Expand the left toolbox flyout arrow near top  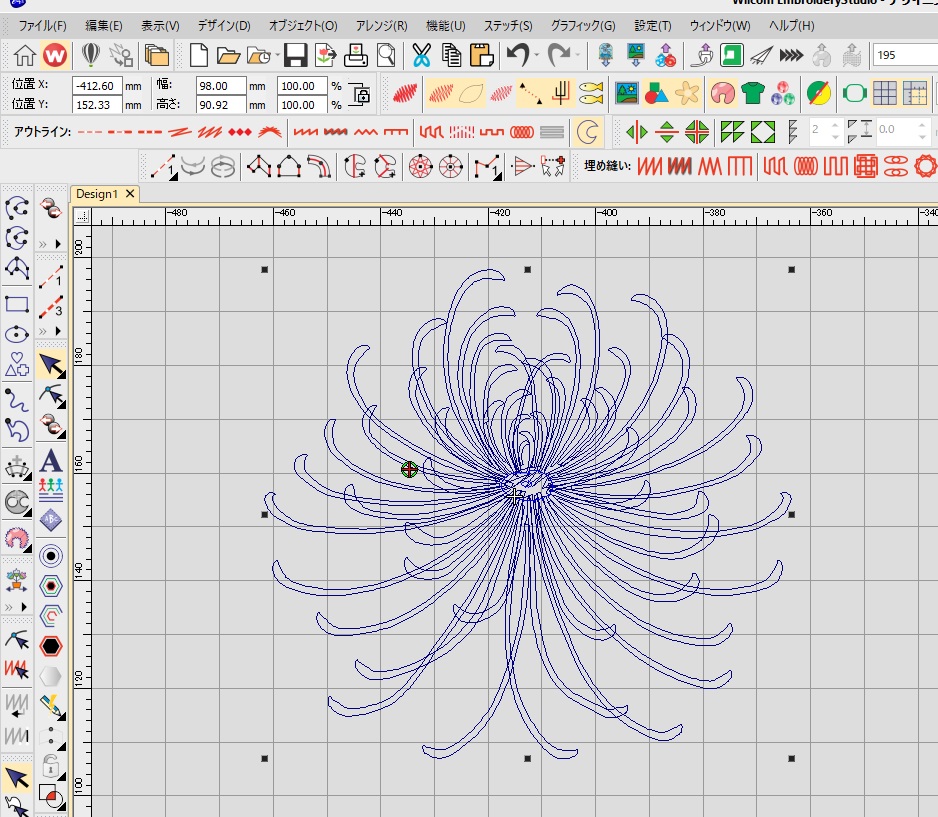click(58, 244)
